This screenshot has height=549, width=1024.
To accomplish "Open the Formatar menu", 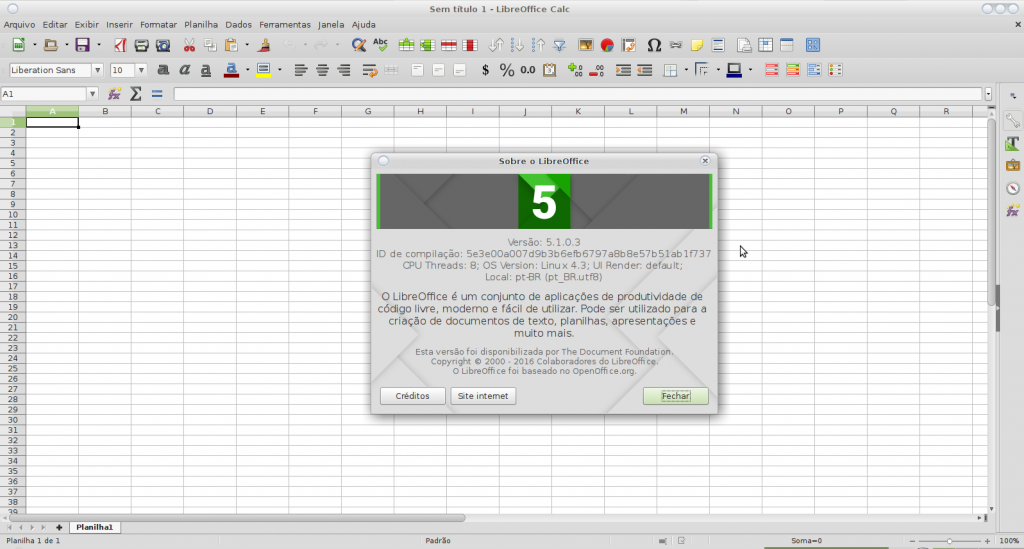I will (x=158, y=25).
